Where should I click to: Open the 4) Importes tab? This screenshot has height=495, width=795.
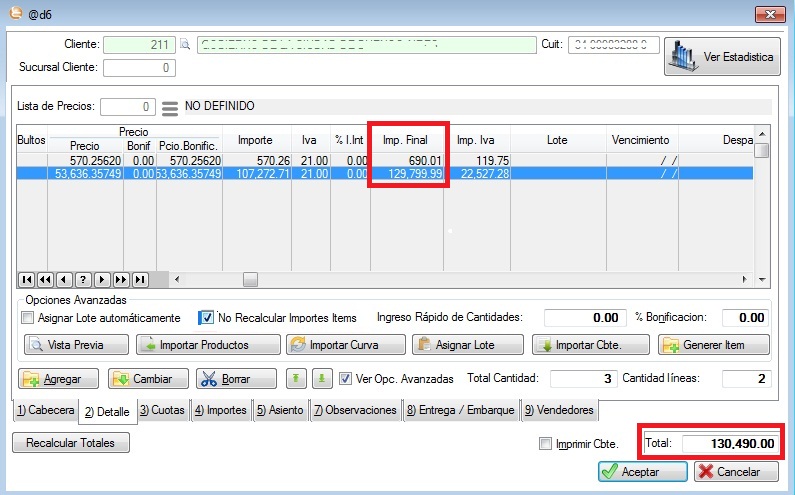tap(222, 409)
